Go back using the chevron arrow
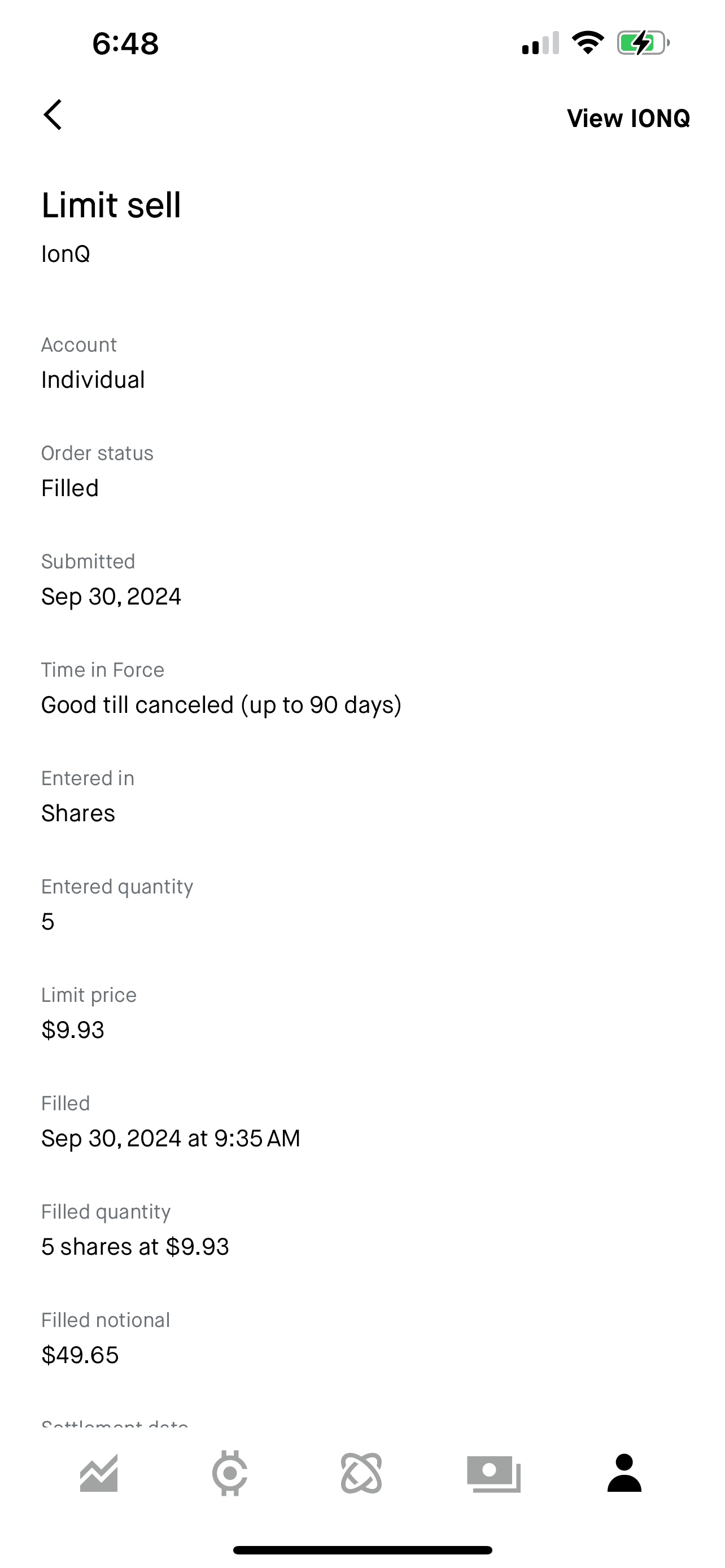725x1568 pixels. [x=53, y=115]
